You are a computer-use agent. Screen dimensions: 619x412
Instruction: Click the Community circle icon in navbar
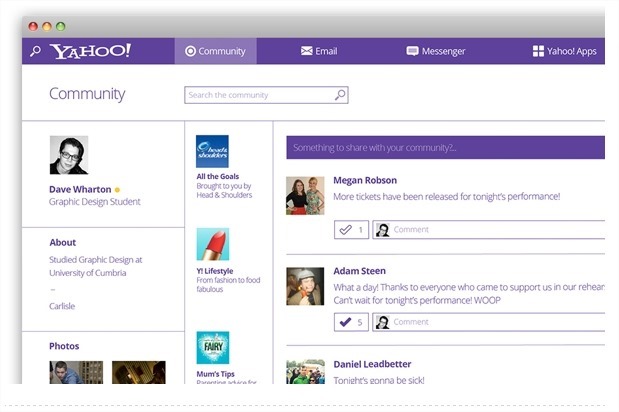[190, 51]
